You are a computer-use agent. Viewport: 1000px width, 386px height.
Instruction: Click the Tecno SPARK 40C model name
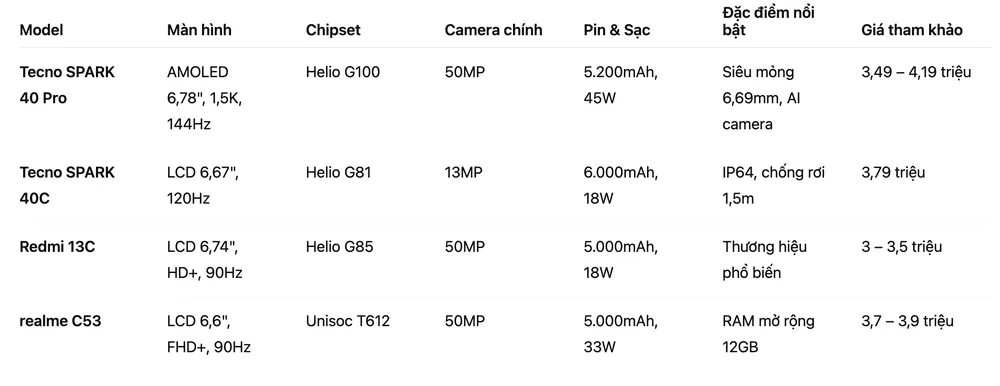point(68,186)
